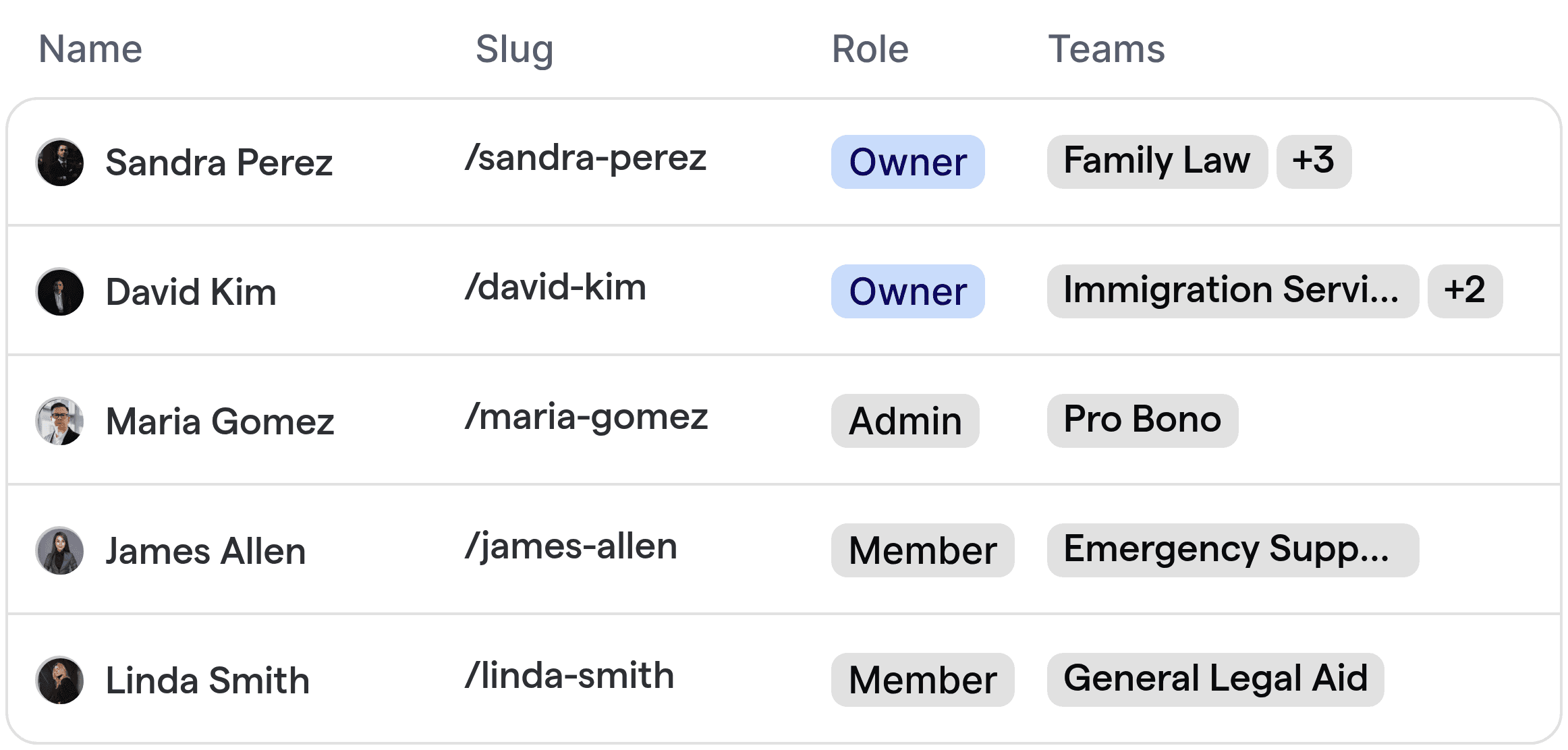Click Linda Smith's avatar thumbnail
The height and width of the screenshot is (750, 1568).
[x=60, y=681]
